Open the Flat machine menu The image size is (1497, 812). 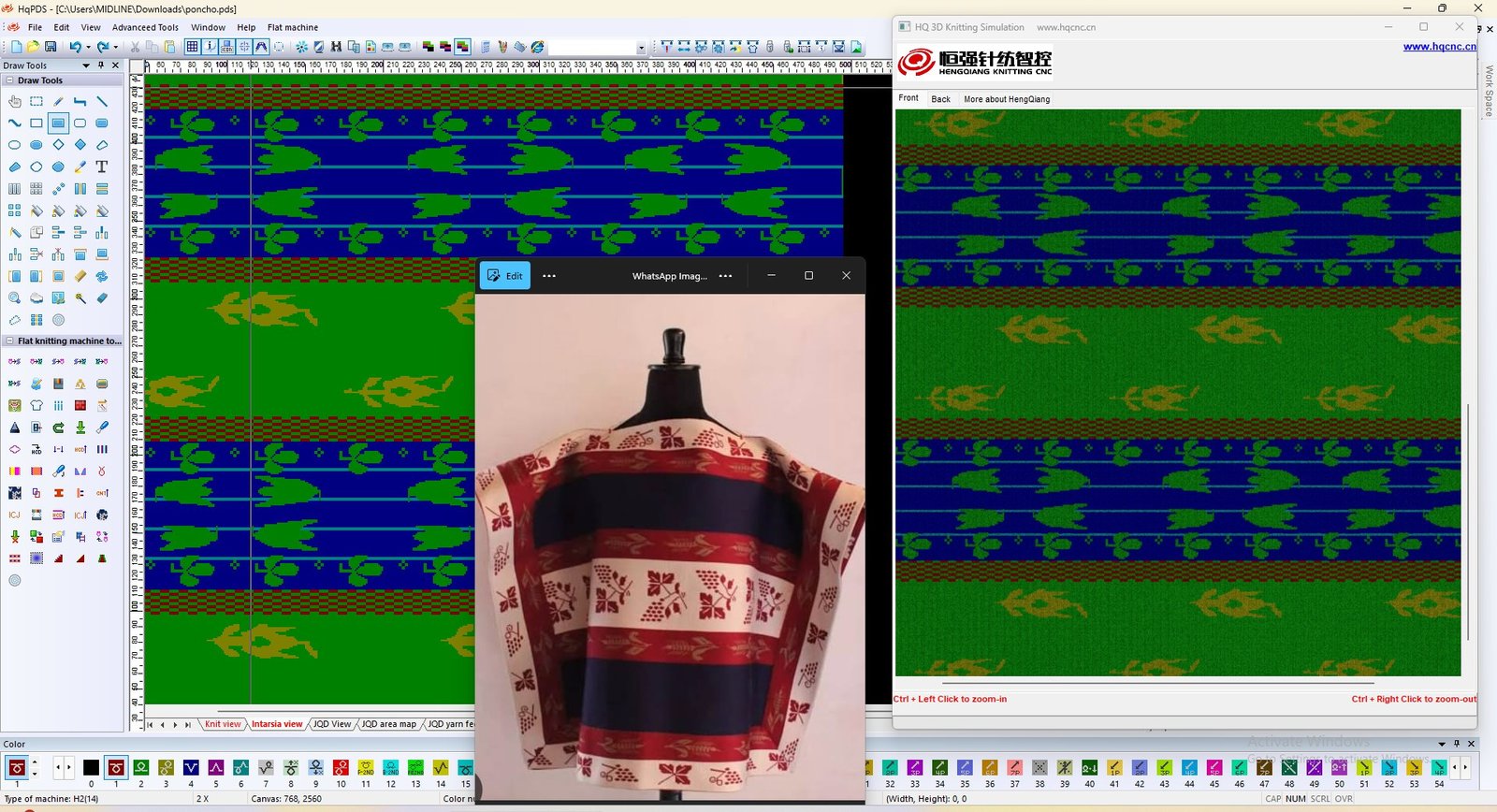coord(293,27)
